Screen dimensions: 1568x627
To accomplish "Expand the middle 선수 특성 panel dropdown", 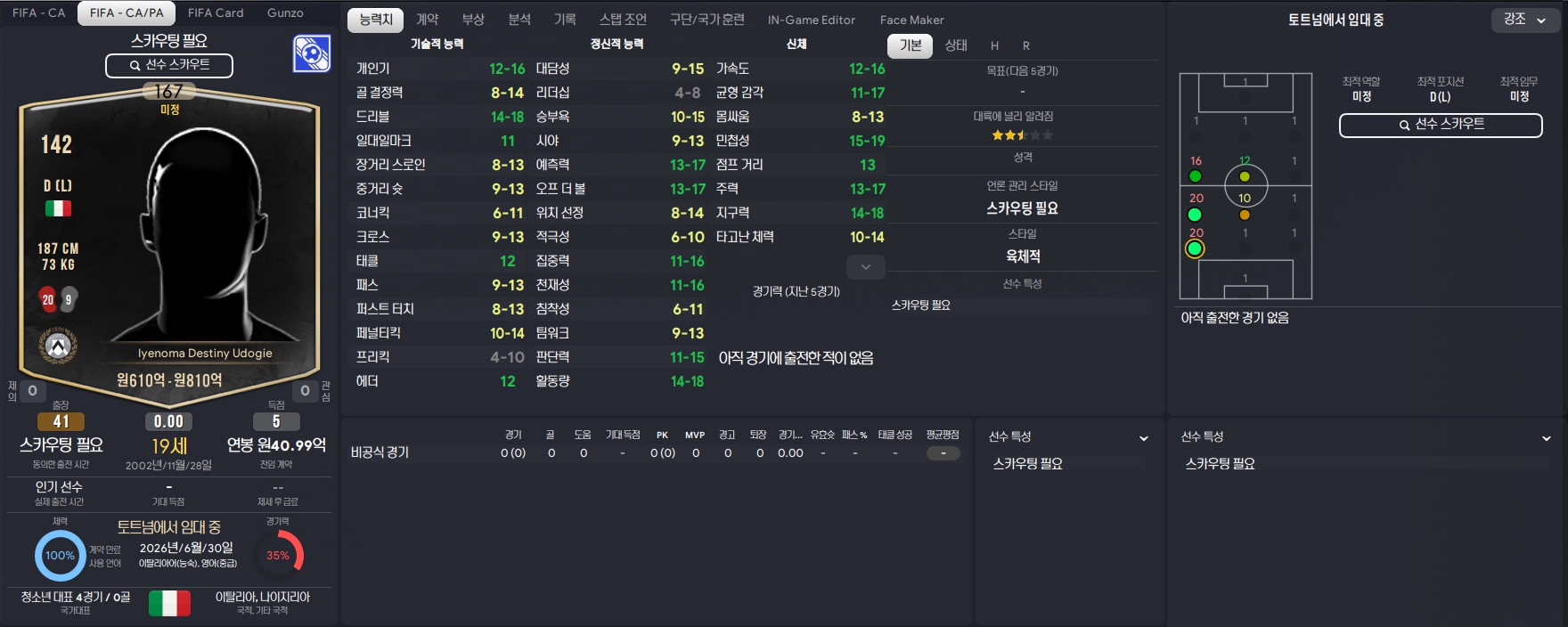I will (1144, 438).
